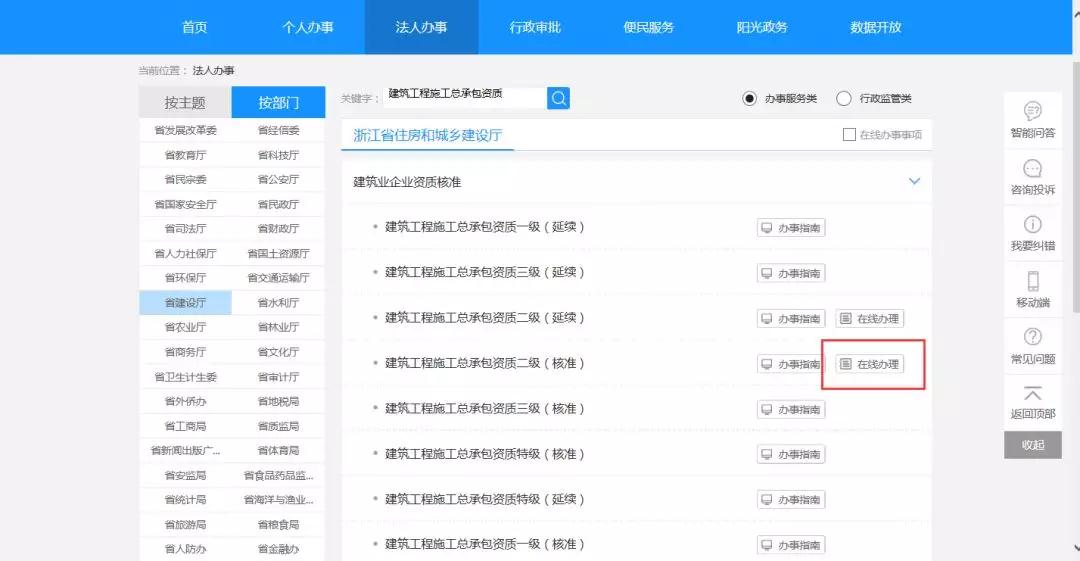Open 个人办事 in top navigation
This screenshot has height=561, width=1080.
(308, 27)
